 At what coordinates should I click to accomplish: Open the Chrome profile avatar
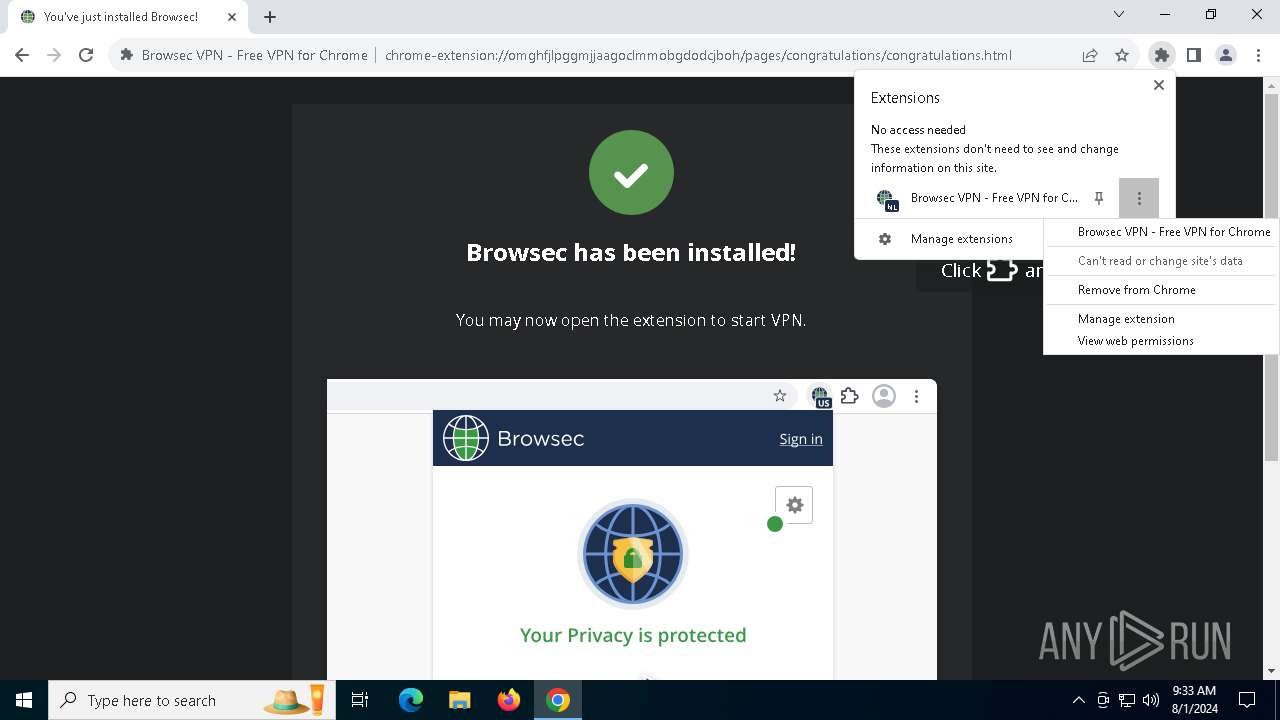click(1225, 55)
